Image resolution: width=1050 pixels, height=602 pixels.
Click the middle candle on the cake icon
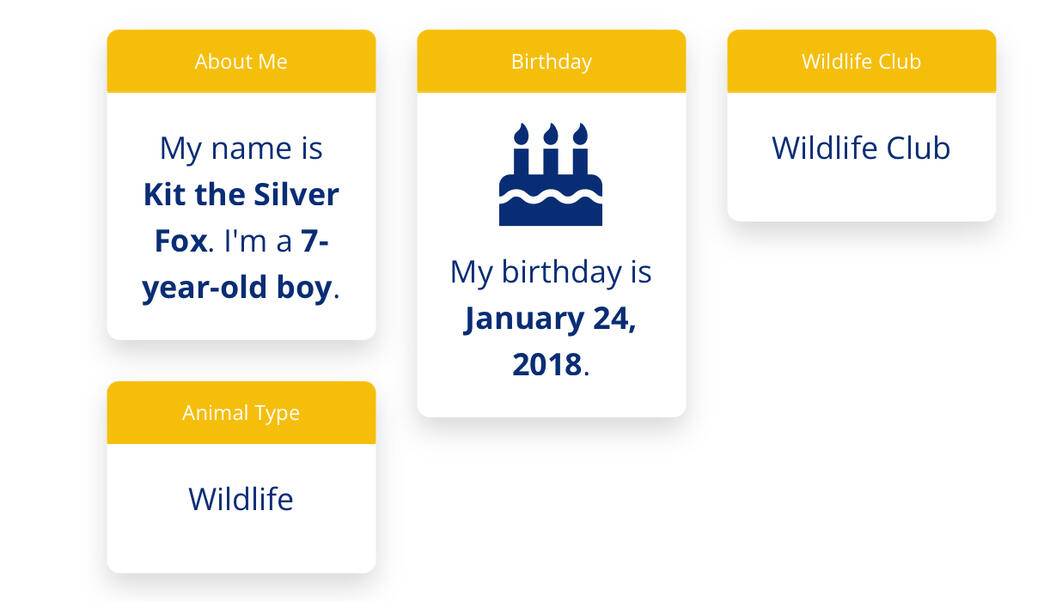(550, 149)
